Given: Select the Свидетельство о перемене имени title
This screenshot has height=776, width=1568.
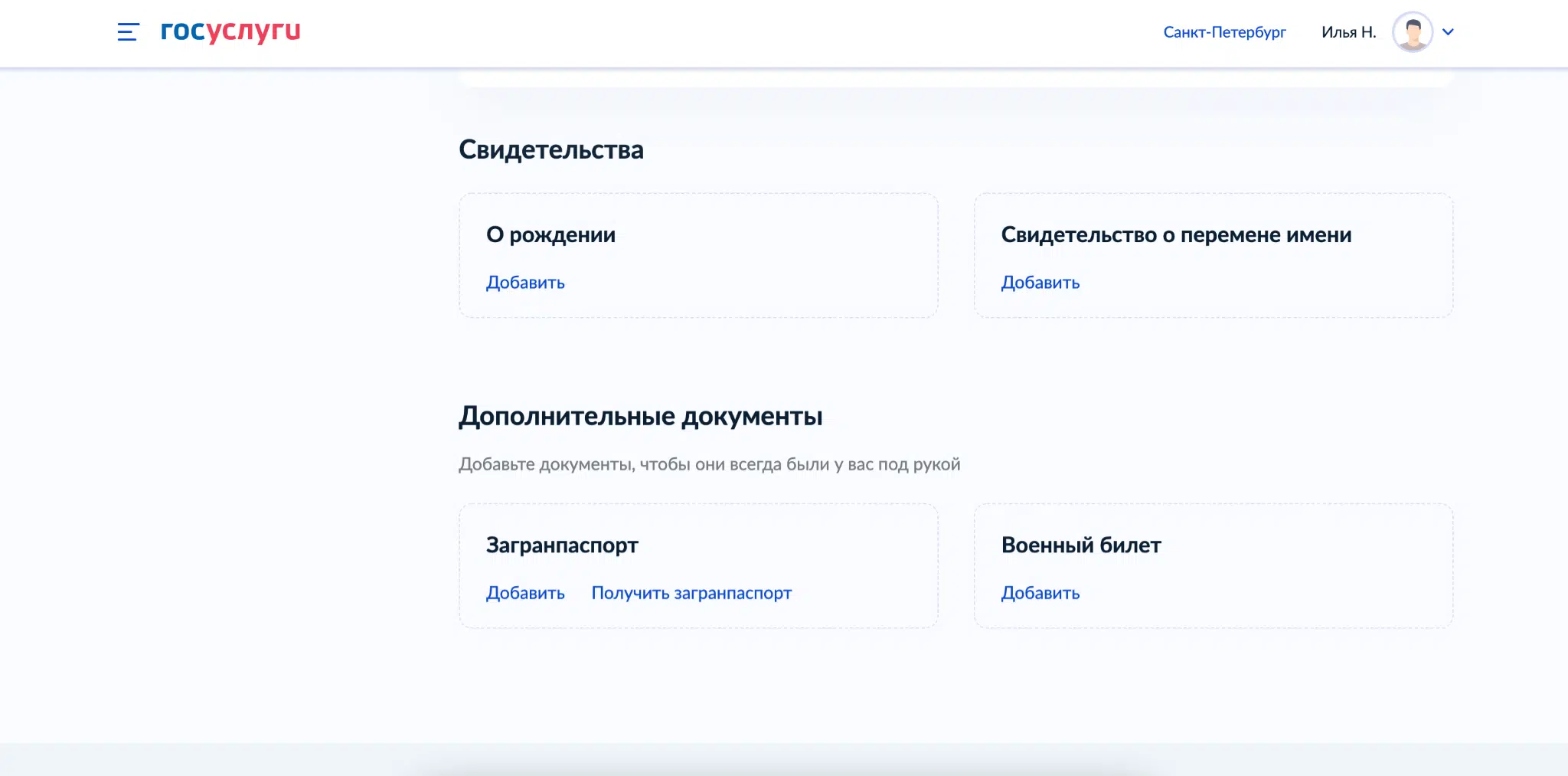Looking at the screenshot, I should 1176,234.
